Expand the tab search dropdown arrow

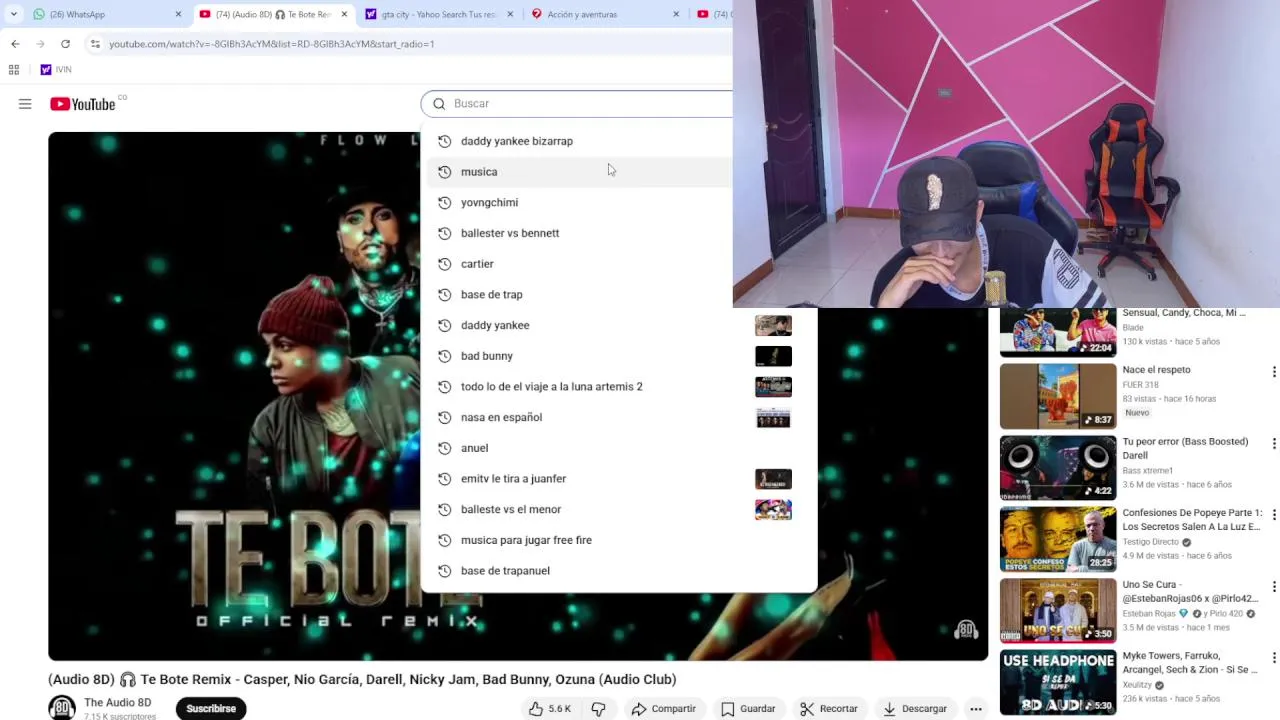click(x=13, y=14)
